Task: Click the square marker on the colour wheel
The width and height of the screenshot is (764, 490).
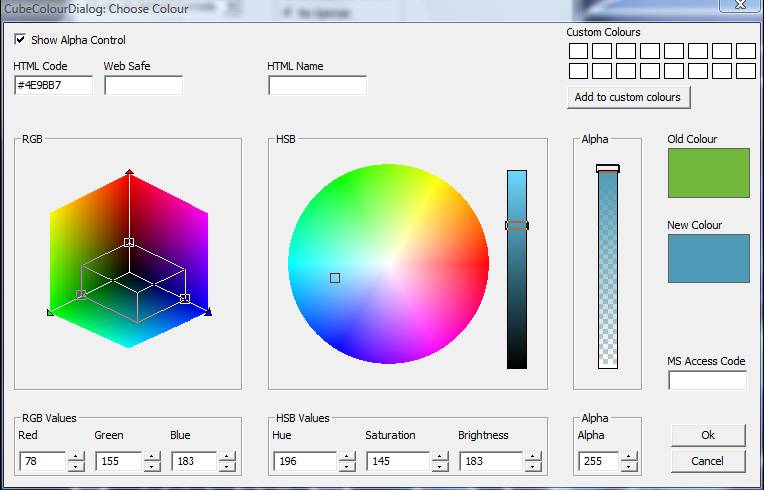Action: [x=335, y=278]
